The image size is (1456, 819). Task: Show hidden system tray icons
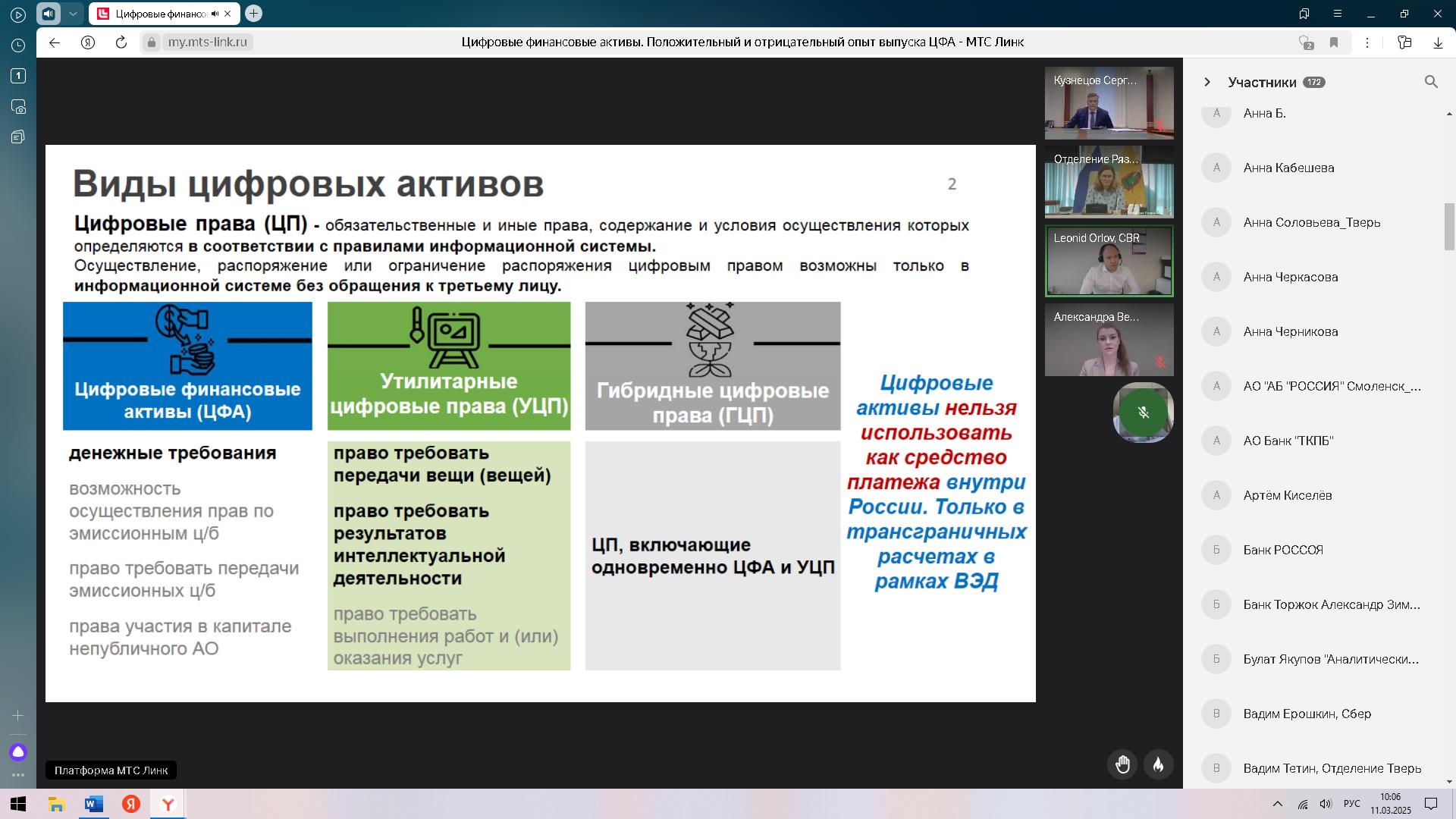1277,804
